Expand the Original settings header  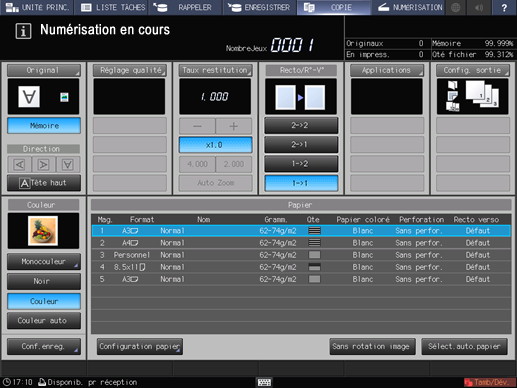pyautogui.click(x=44, y=70)
